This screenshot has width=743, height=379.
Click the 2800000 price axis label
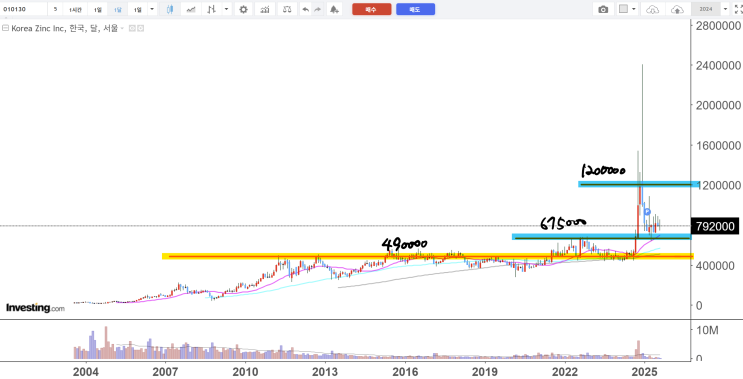718,25
